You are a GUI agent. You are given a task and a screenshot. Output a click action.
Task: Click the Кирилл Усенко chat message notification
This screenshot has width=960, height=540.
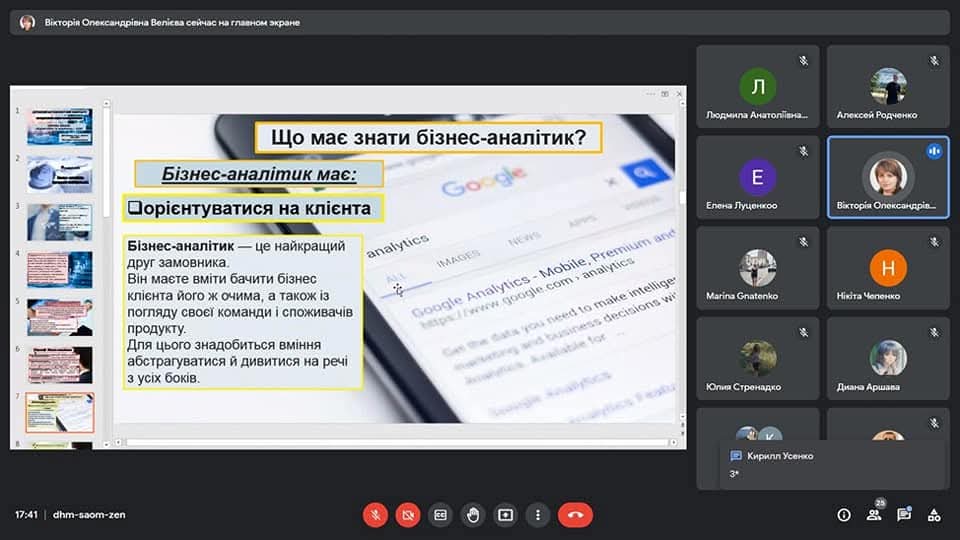pyautogui.click(x=832, y=465)
